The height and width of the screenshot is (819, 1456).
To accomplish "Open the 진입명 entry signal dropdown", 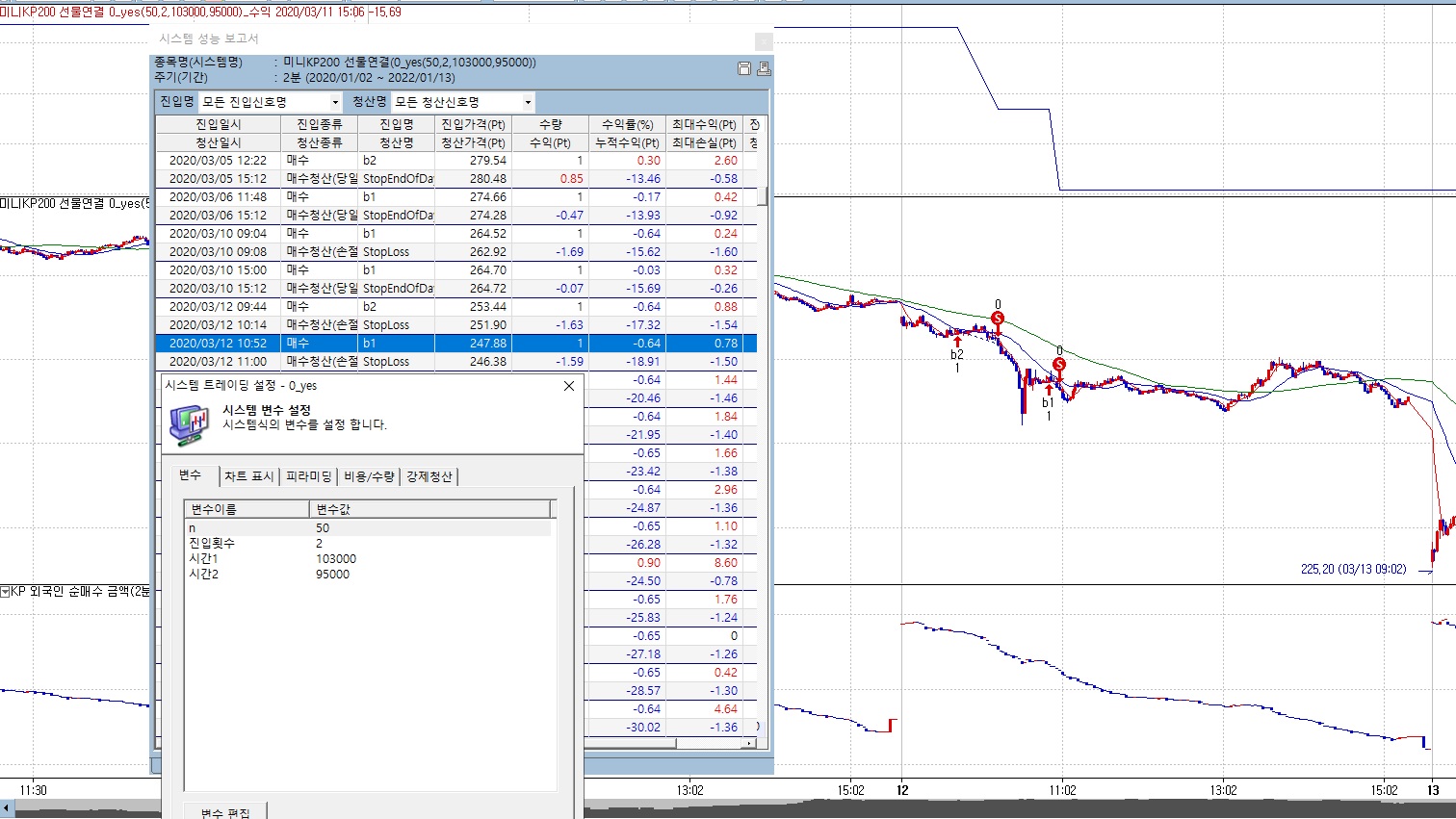I will (335, 102).
